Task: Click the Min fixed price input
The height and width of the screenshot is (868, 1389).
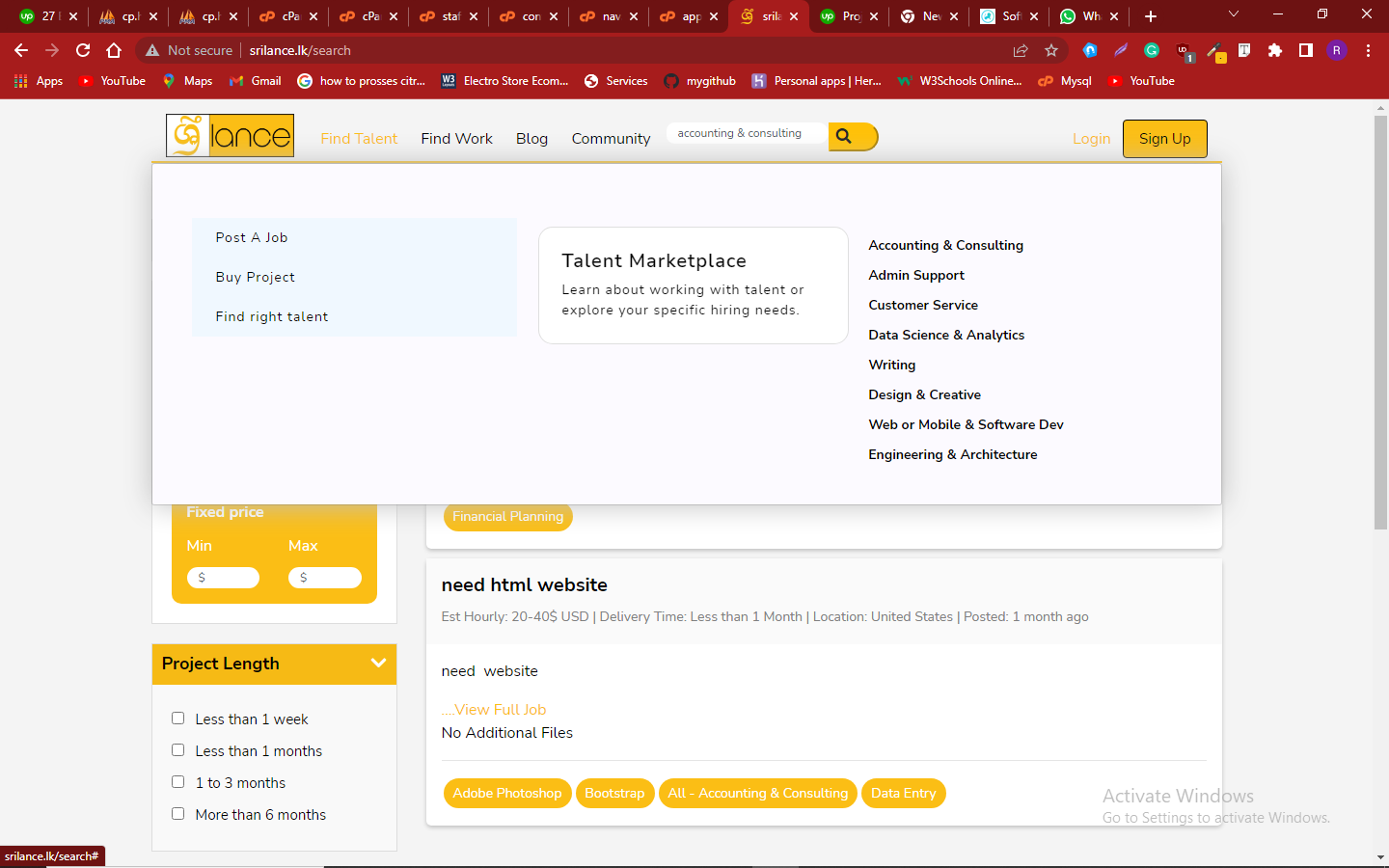Action: [x=224, y=578]
